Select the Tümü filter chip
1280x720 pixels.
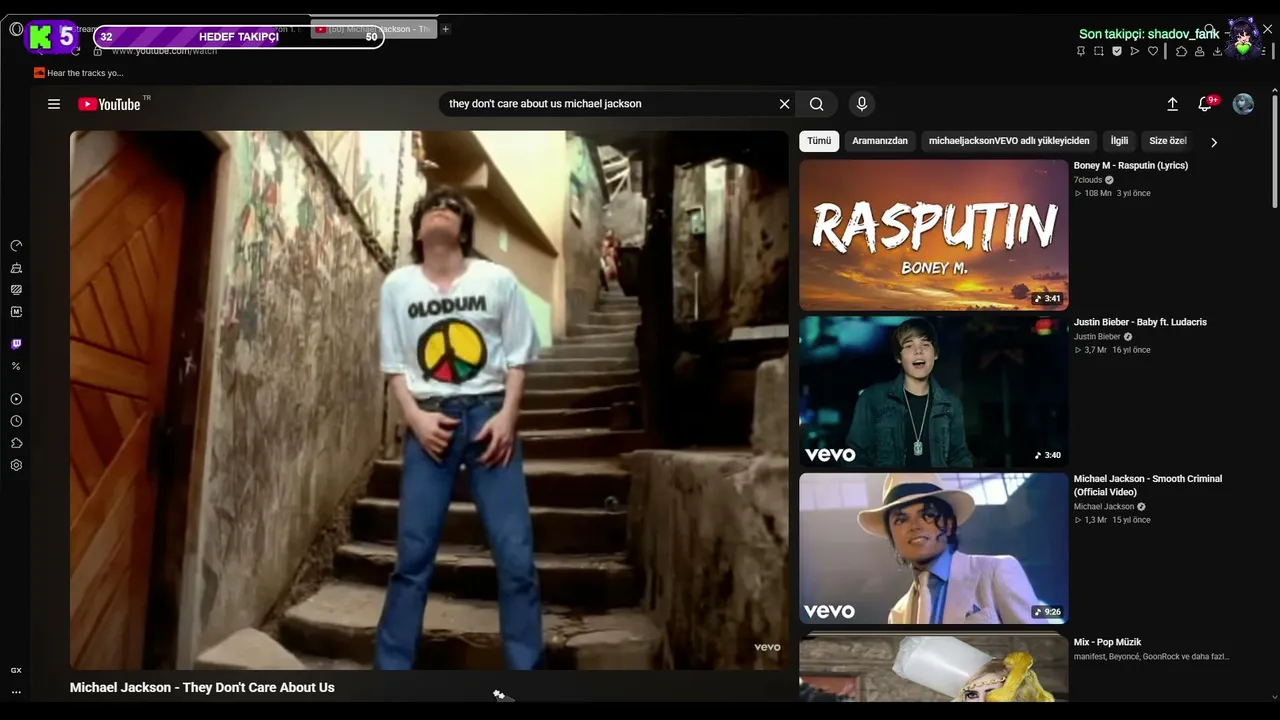click(819, 141)
